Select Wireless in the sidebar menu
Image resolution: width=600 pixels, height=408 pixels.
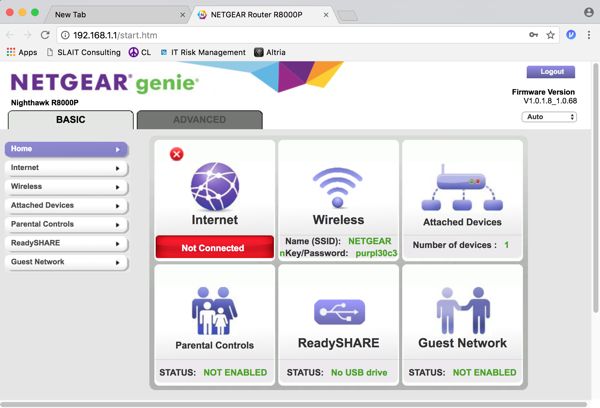pyautogui.click(x=66, y=186)
